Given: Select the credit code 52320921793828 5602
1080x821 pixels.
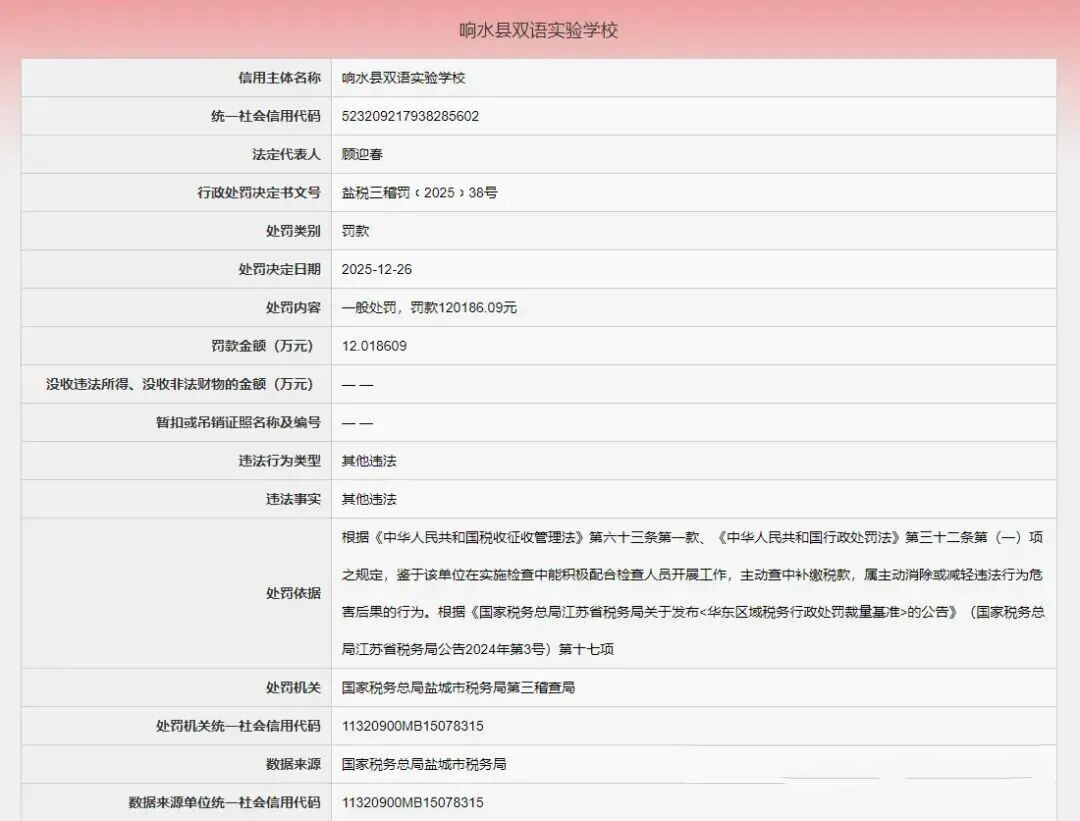Looking at the screenshot, I should coord(411,116).
